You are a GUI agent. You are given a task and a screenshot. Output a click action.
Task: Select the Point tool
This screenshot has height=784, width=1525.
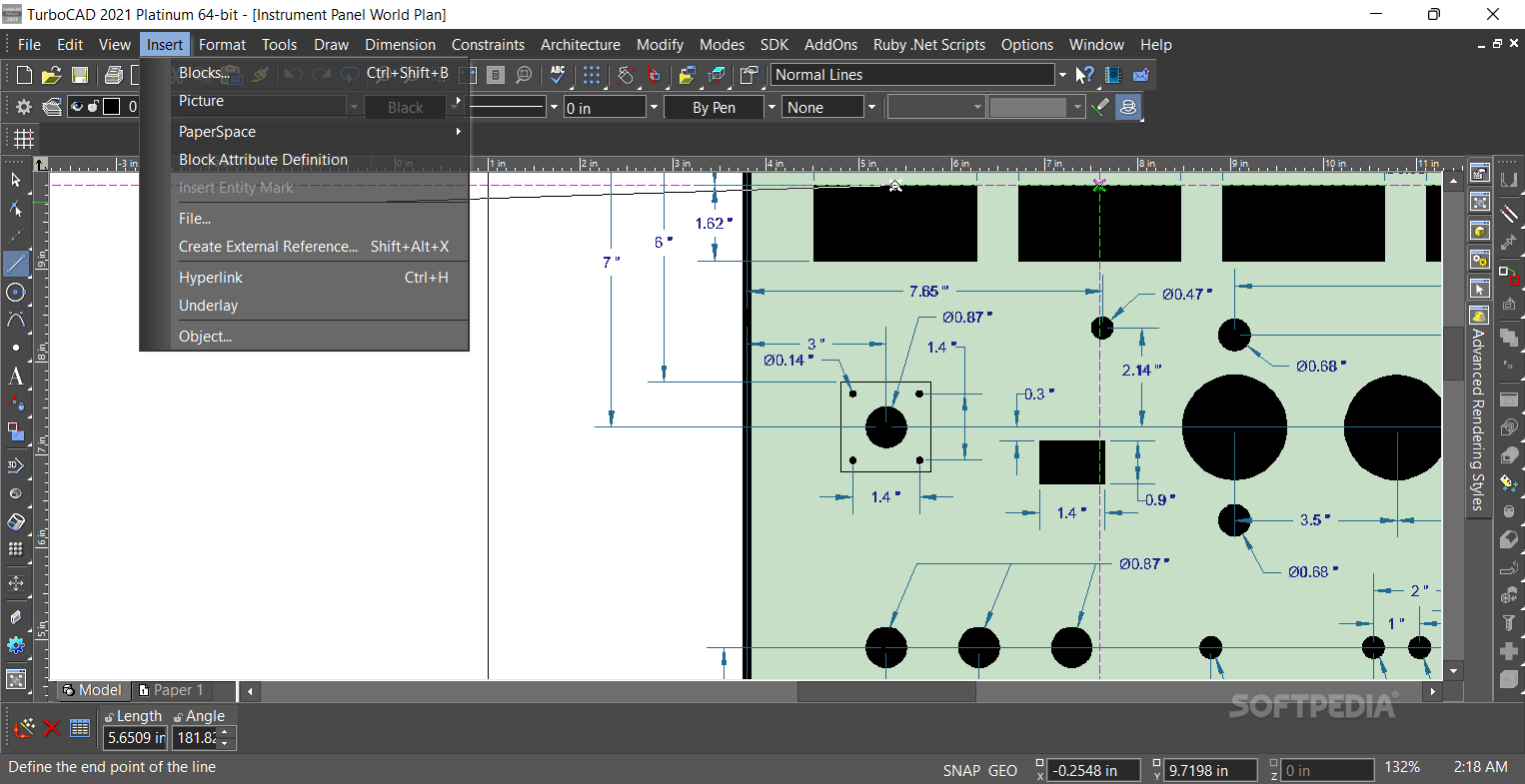(x=15, y=348)
